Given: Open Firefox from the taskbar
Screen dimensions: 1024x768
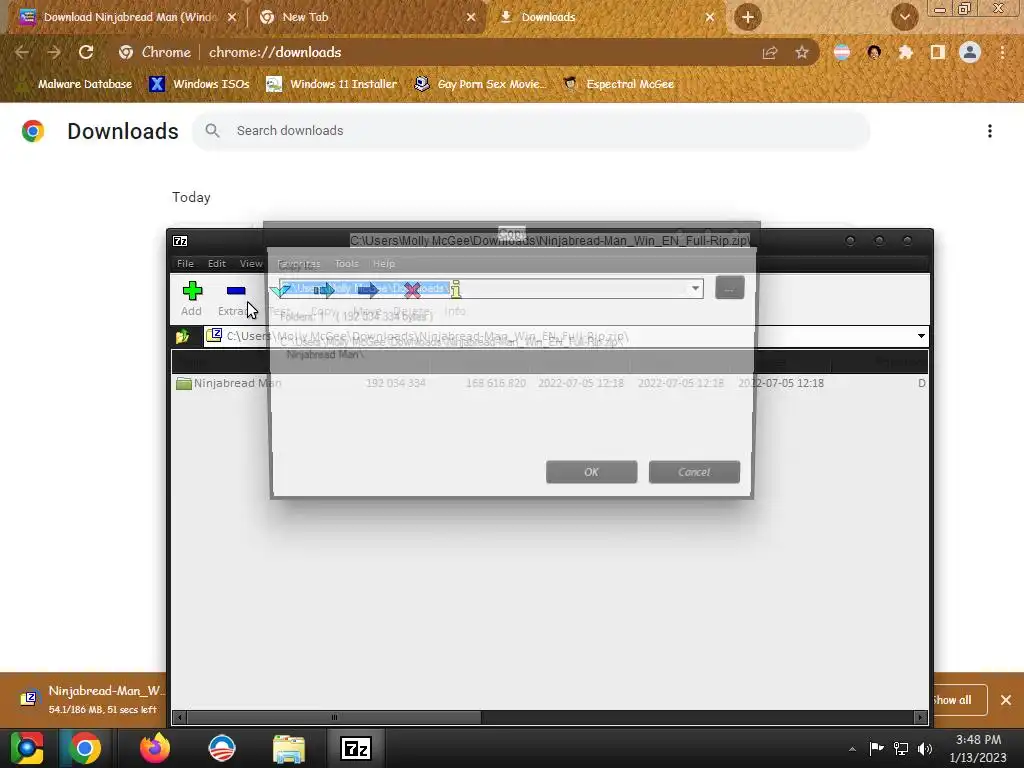Looking at the screenshot, I should pos(155,748).
